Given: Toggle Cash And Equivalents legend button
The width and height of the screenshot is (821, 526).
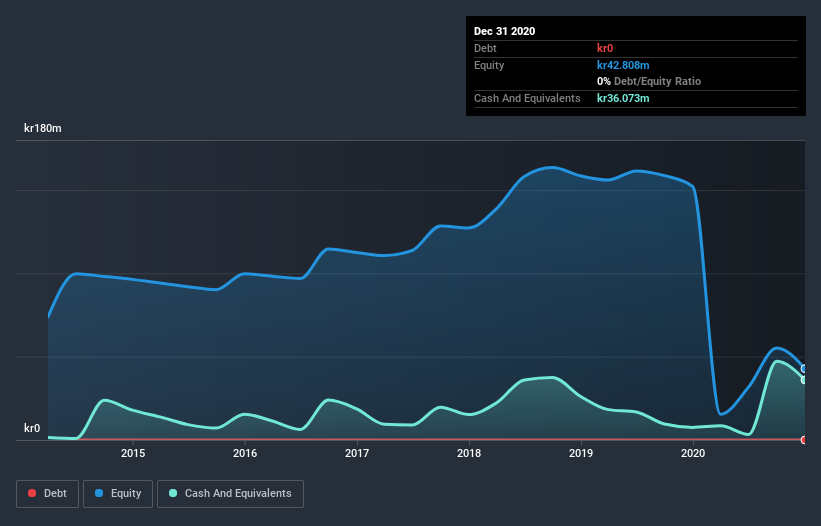Looking at the screenshot, I should click(230, 494).
